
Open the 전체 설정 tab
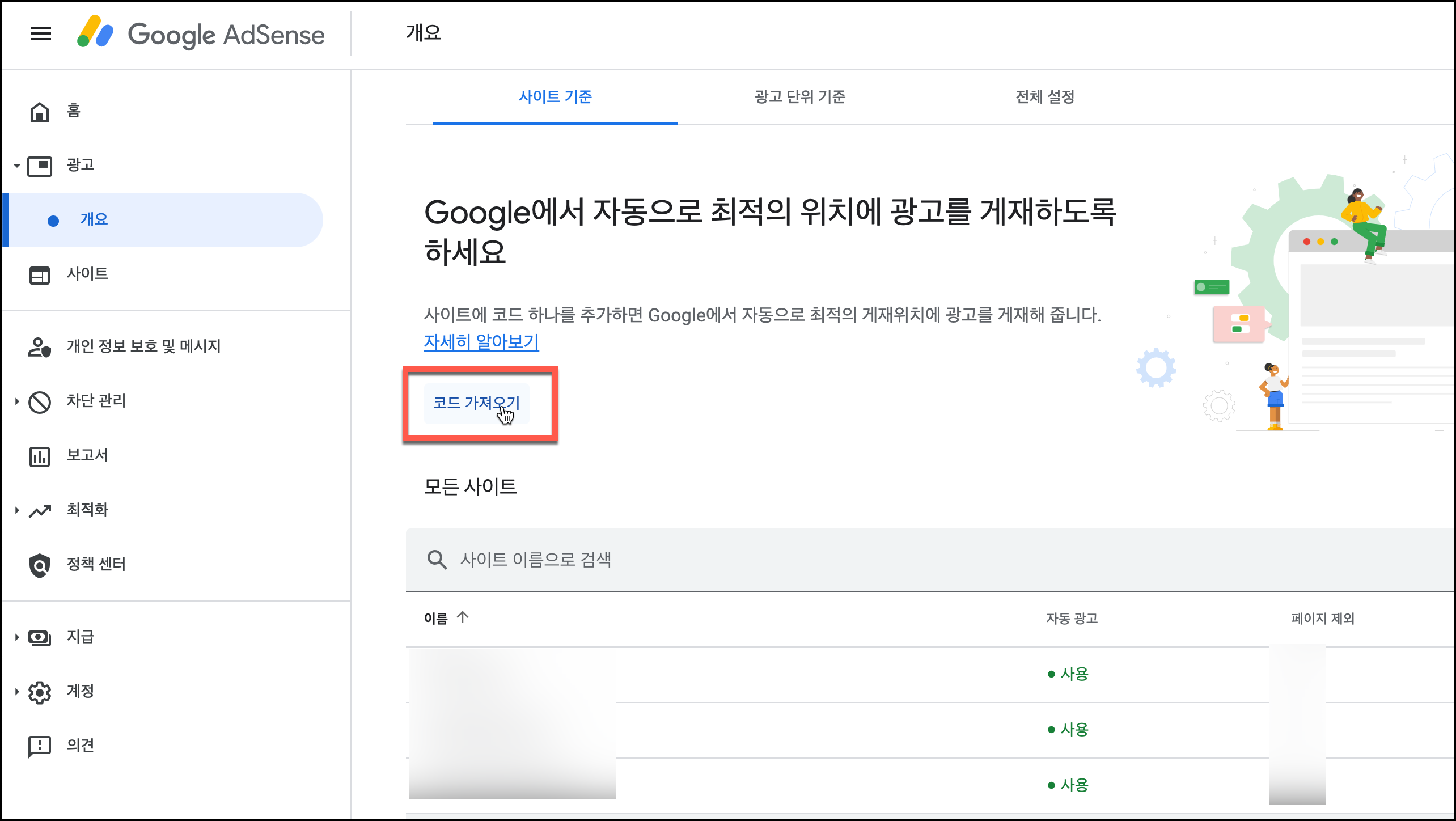click(x=1045, y=97)
